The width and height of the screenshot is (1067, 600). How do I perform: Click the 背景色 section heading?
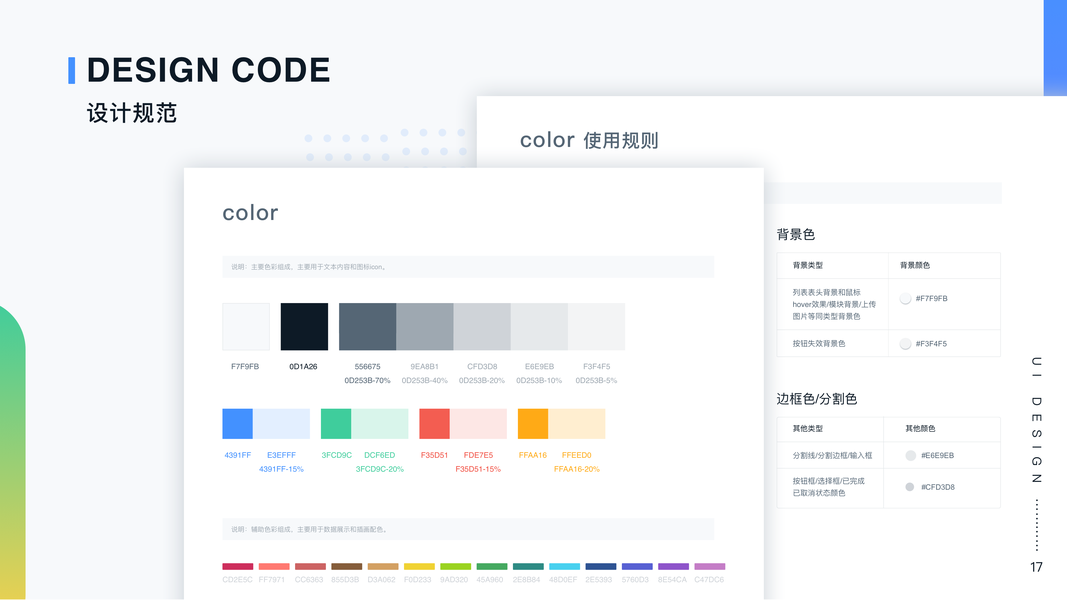click(x=795, y=235)
